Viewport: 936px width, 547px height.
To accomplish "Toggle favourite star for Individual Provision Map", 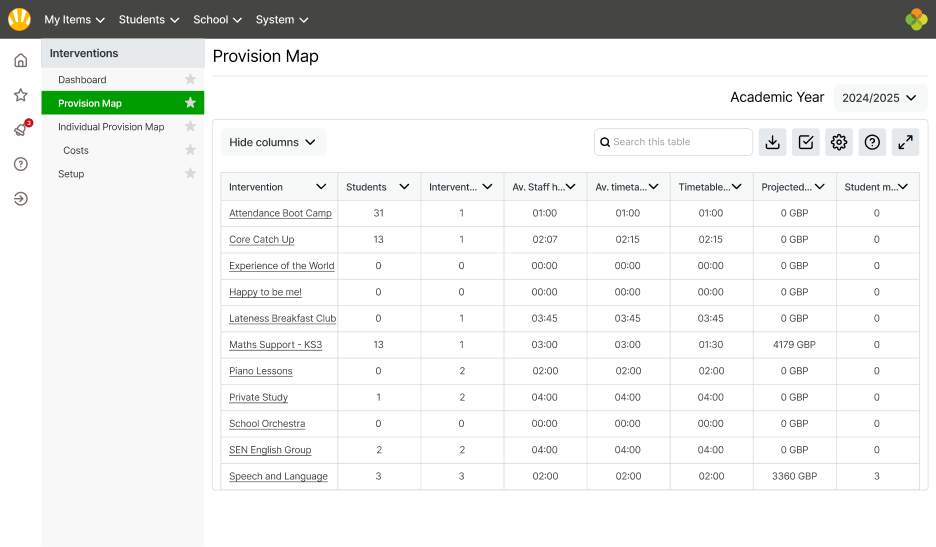I will [190, 127].
